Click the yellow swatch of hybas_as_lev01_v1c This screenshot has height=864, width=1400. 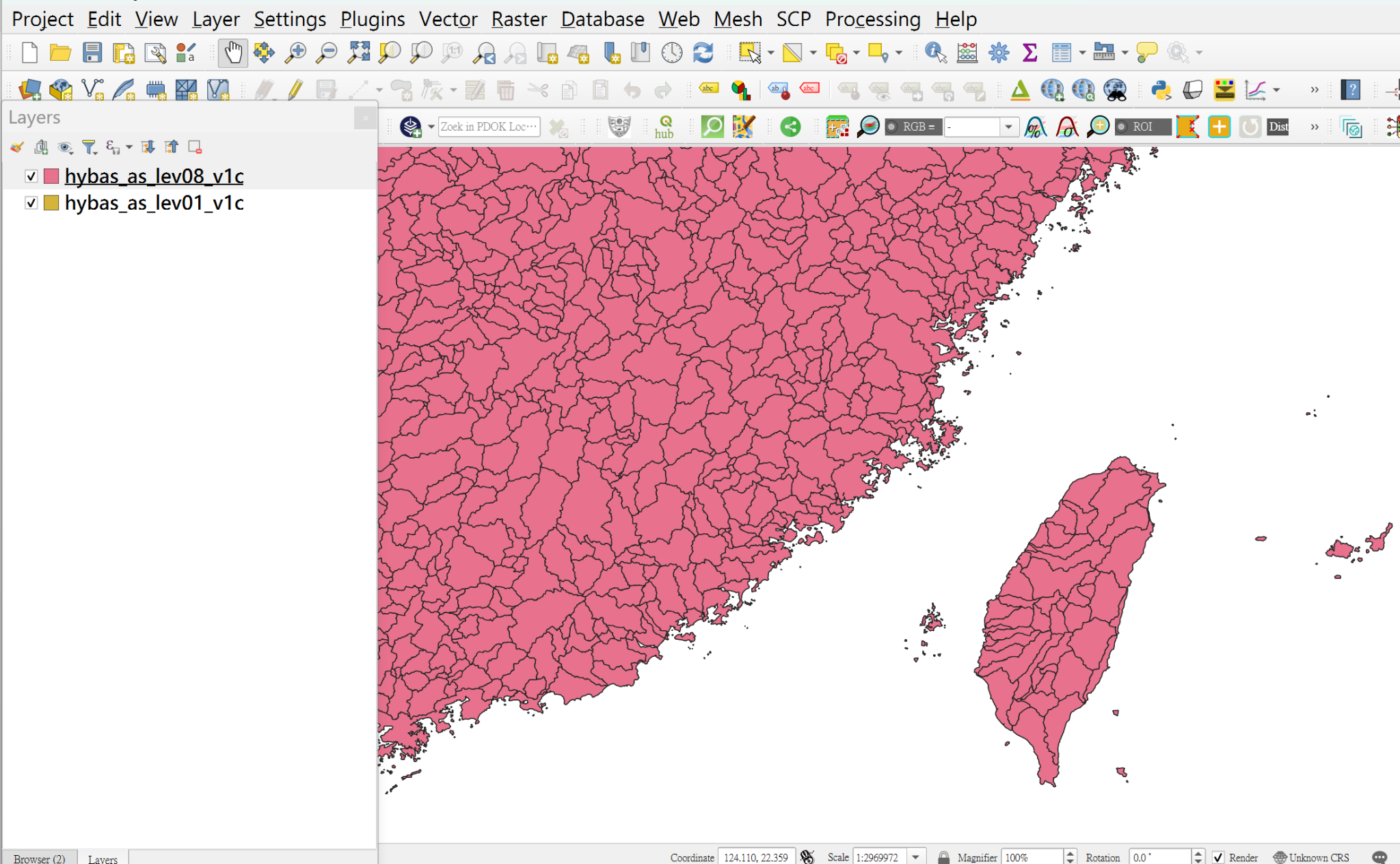coord(51,203)
